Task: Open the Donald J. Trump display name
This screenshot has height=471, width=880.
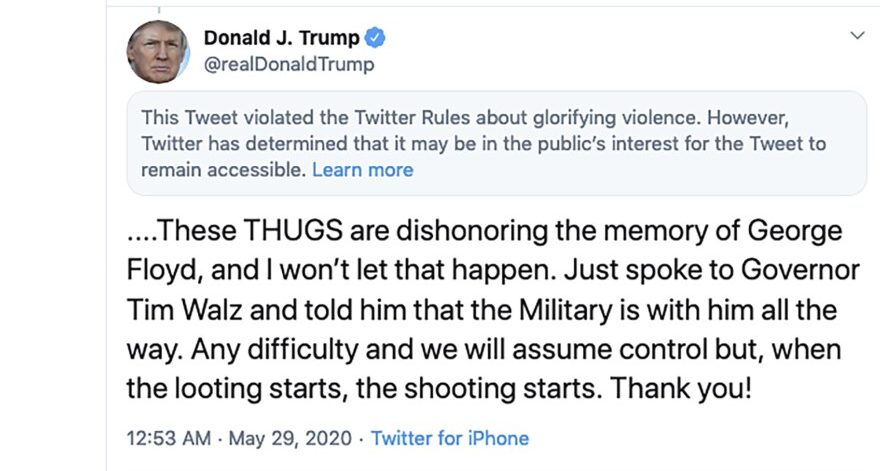Action: point(280,39)
